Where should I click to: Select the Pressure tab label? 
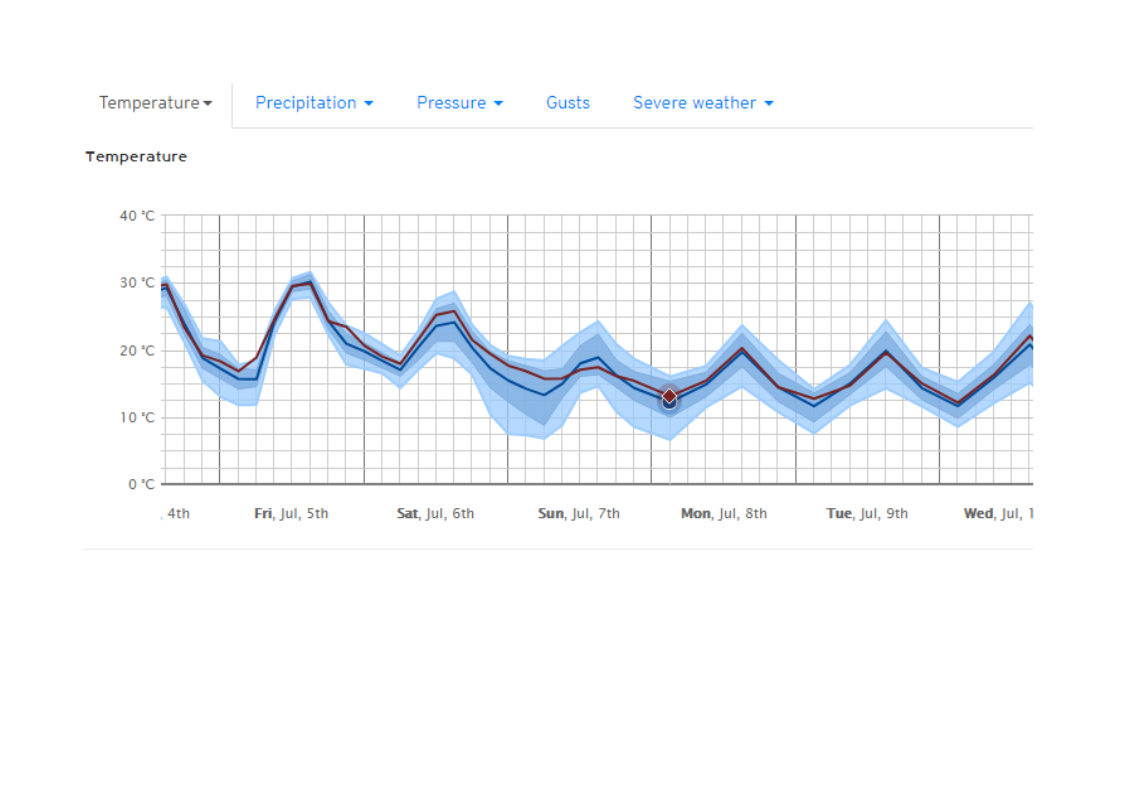tap(451, 103)
